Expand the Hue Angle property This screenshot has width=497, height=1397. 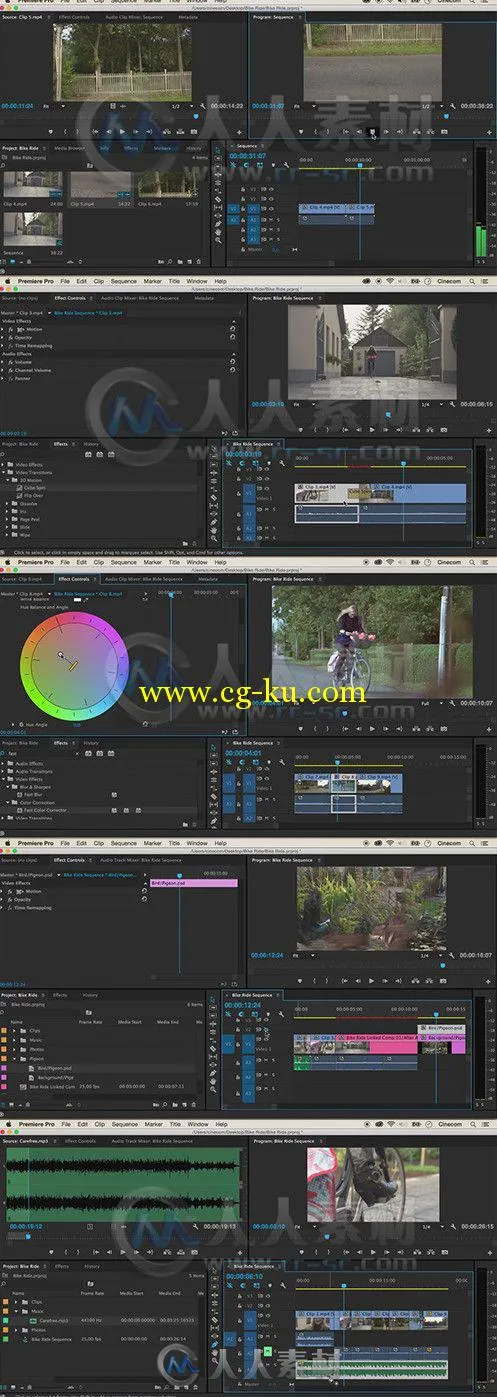[13, 723]
